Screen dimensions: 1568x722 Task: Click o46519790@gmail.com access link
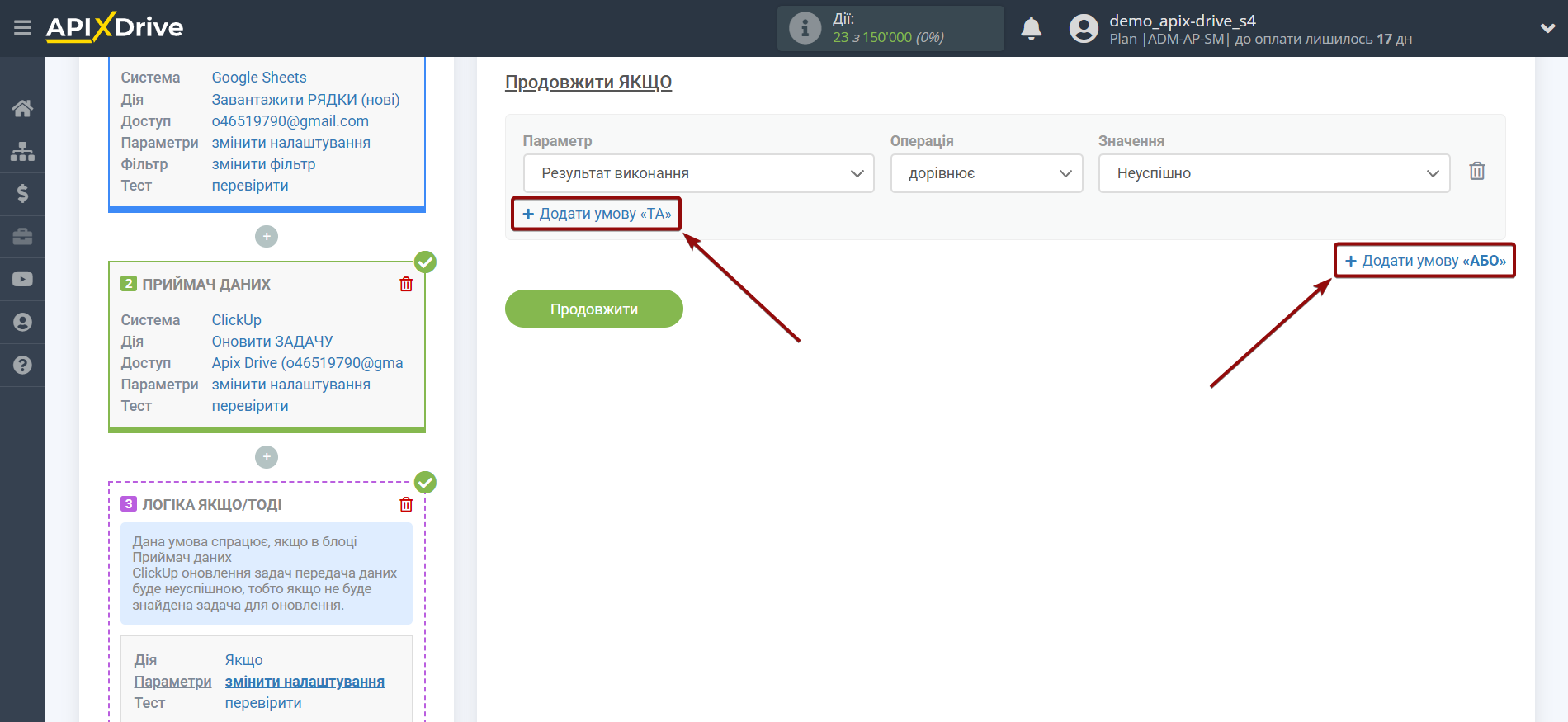point(290,121)
